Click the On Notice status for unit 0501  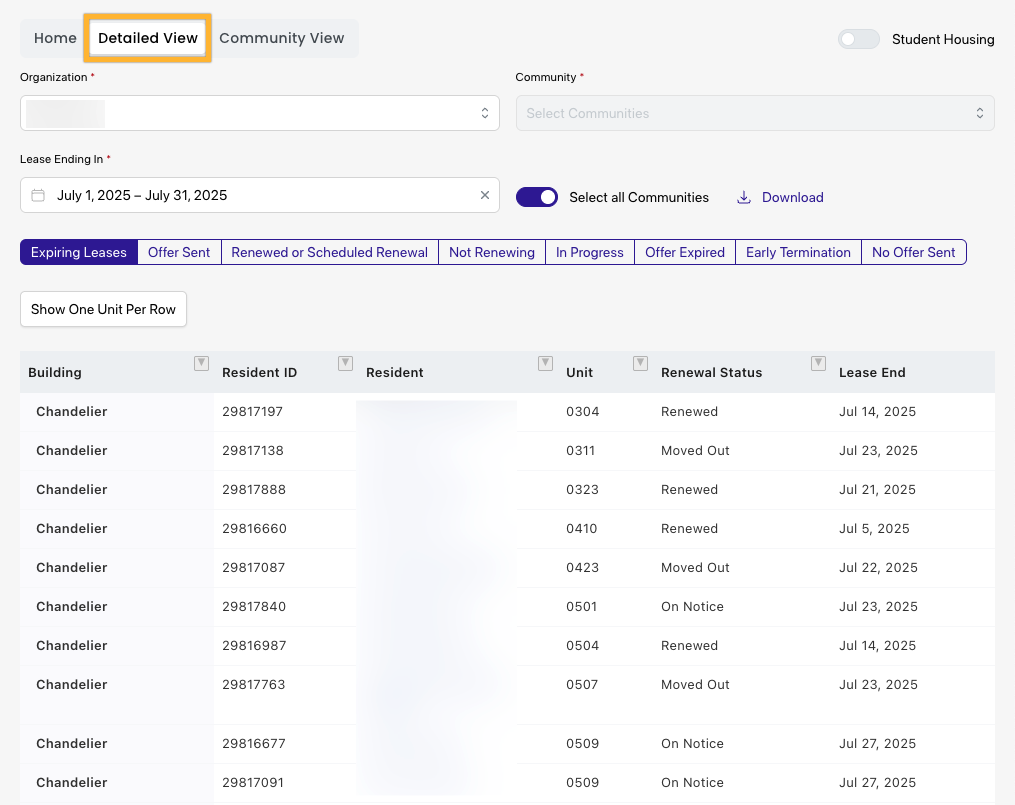click(x=693, y=606)
